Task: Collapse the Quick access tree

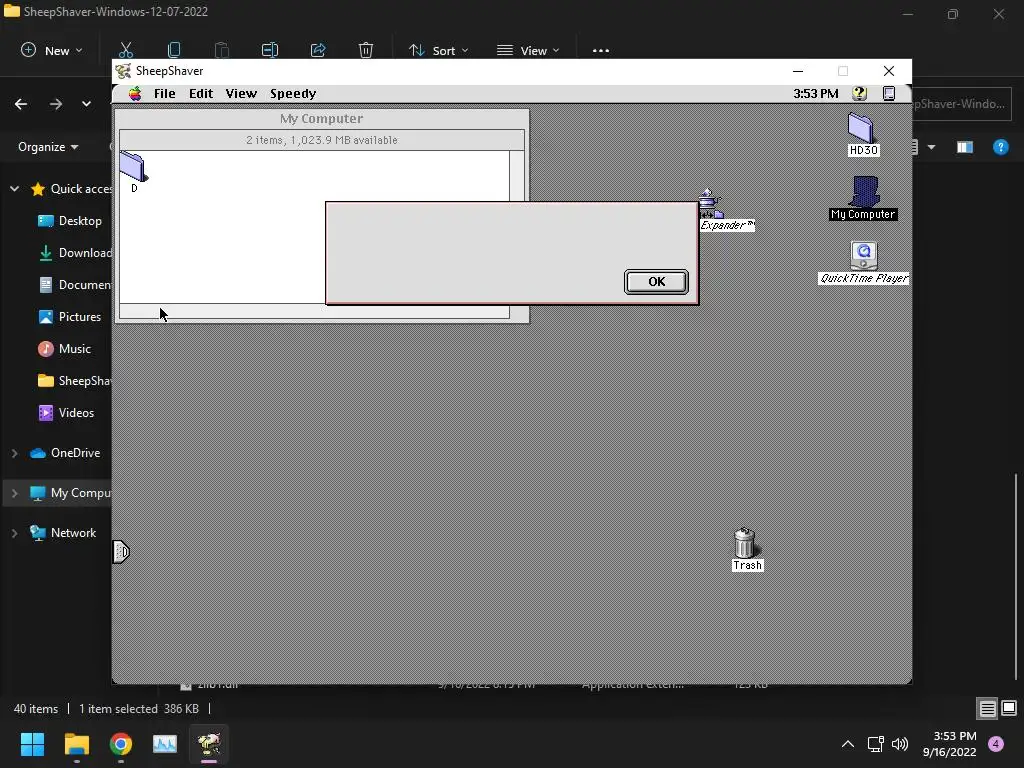Action: (14, 189)
